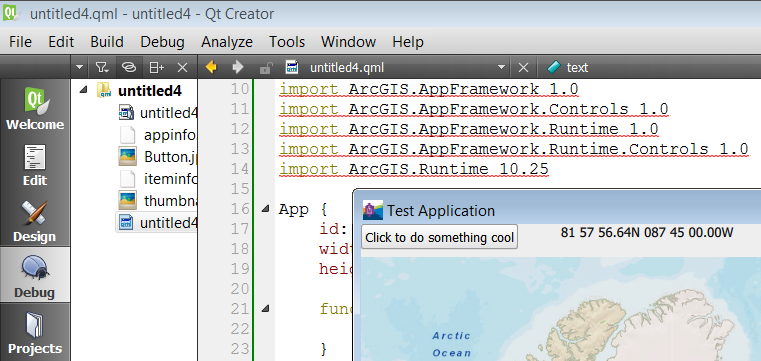Viewport: 761px width, 361px height.
Task: Click the qml file icon in editor toolbar
Action: (x=292, y=67)
